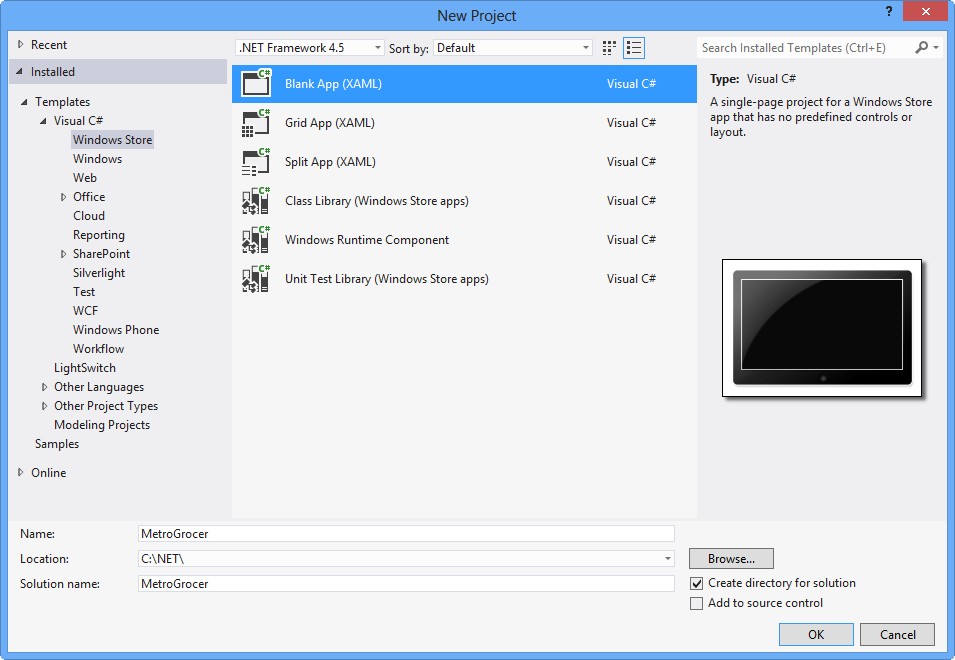Switch to small icons grid view

609,47
